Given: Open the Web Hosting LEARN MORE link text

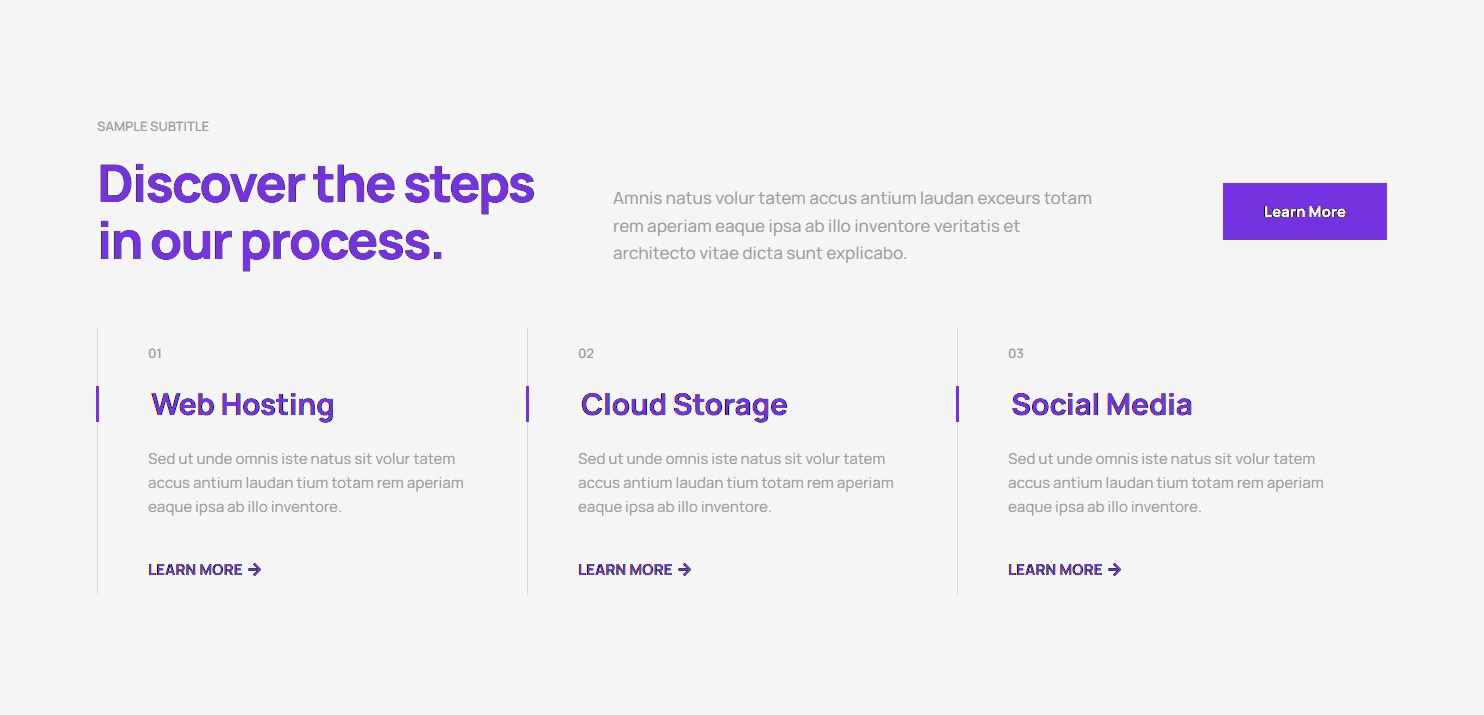Looking at the screenshot, I should pyautogui.click(x=195, y=570).
